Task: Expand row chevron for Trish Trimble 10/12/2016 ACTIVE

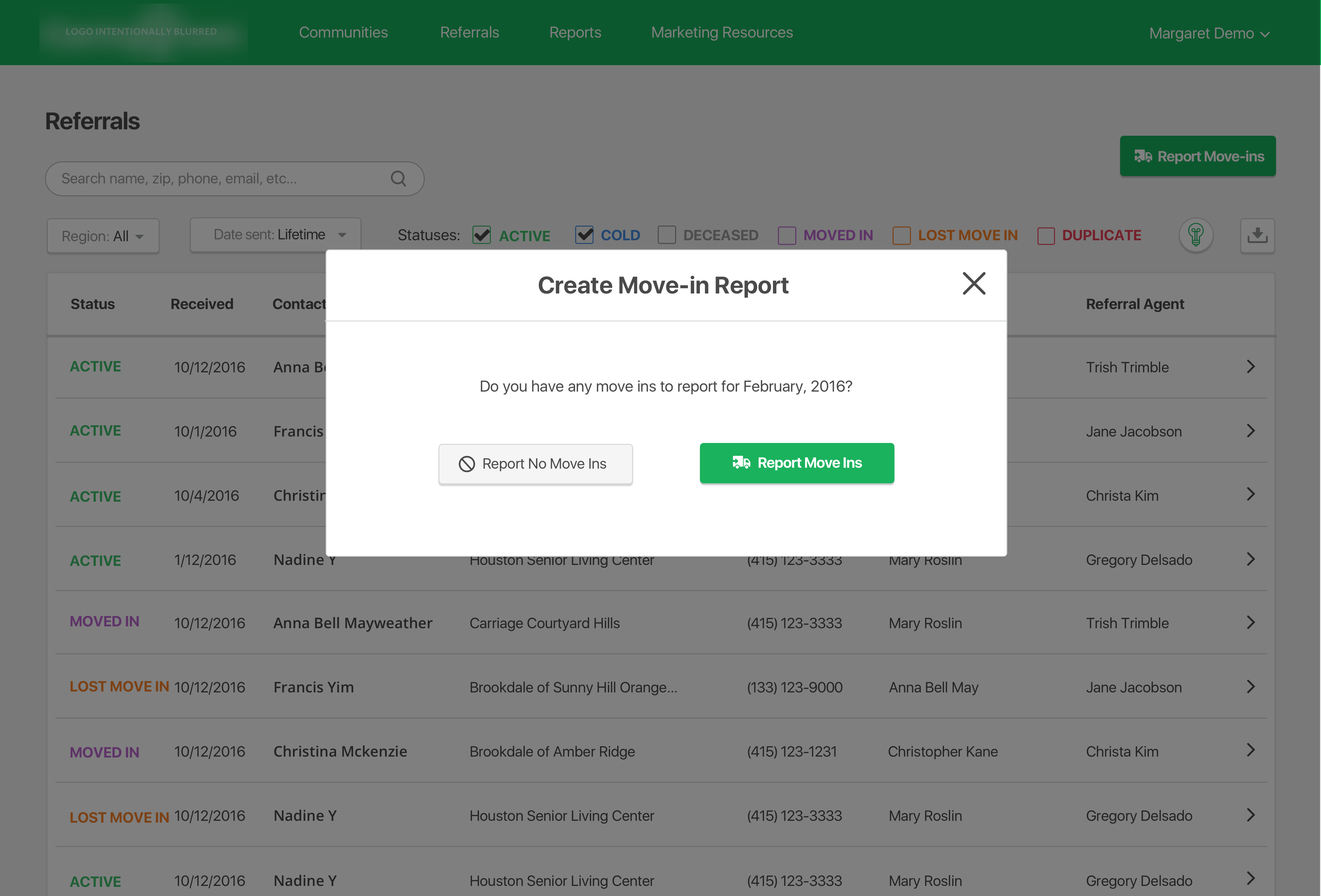Action: click(x=1251, y=367)
